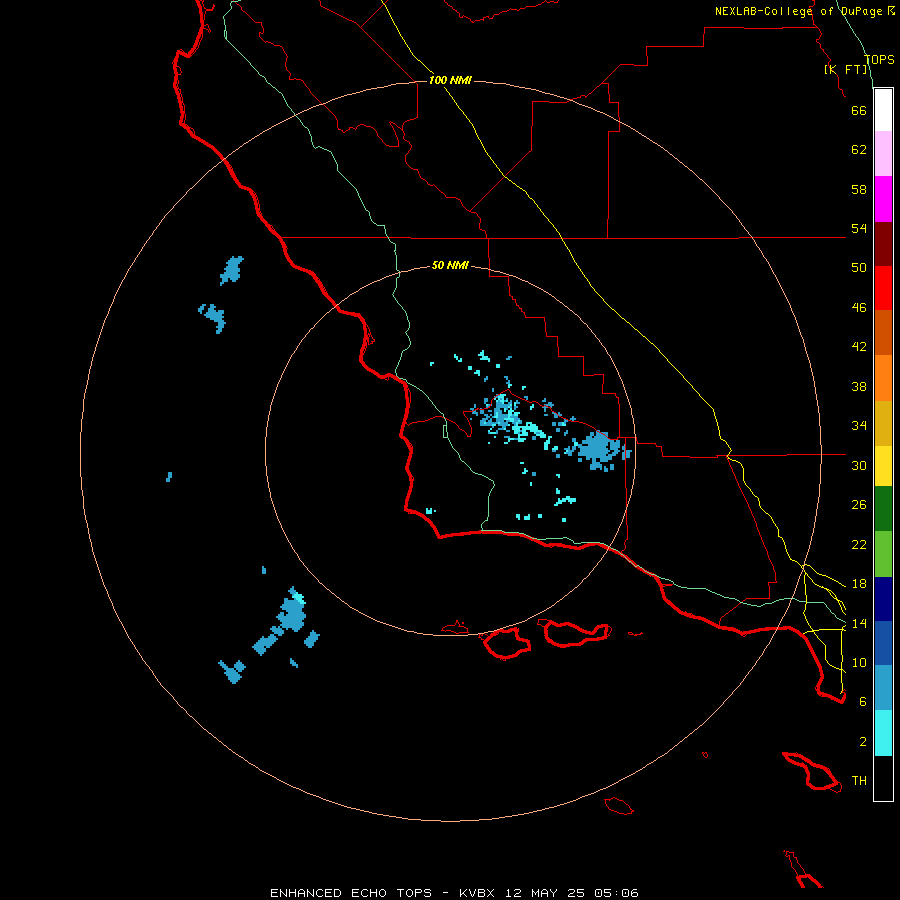Click the legend value "54"
This screenshot has width=900, height=900.
[859, 228]
